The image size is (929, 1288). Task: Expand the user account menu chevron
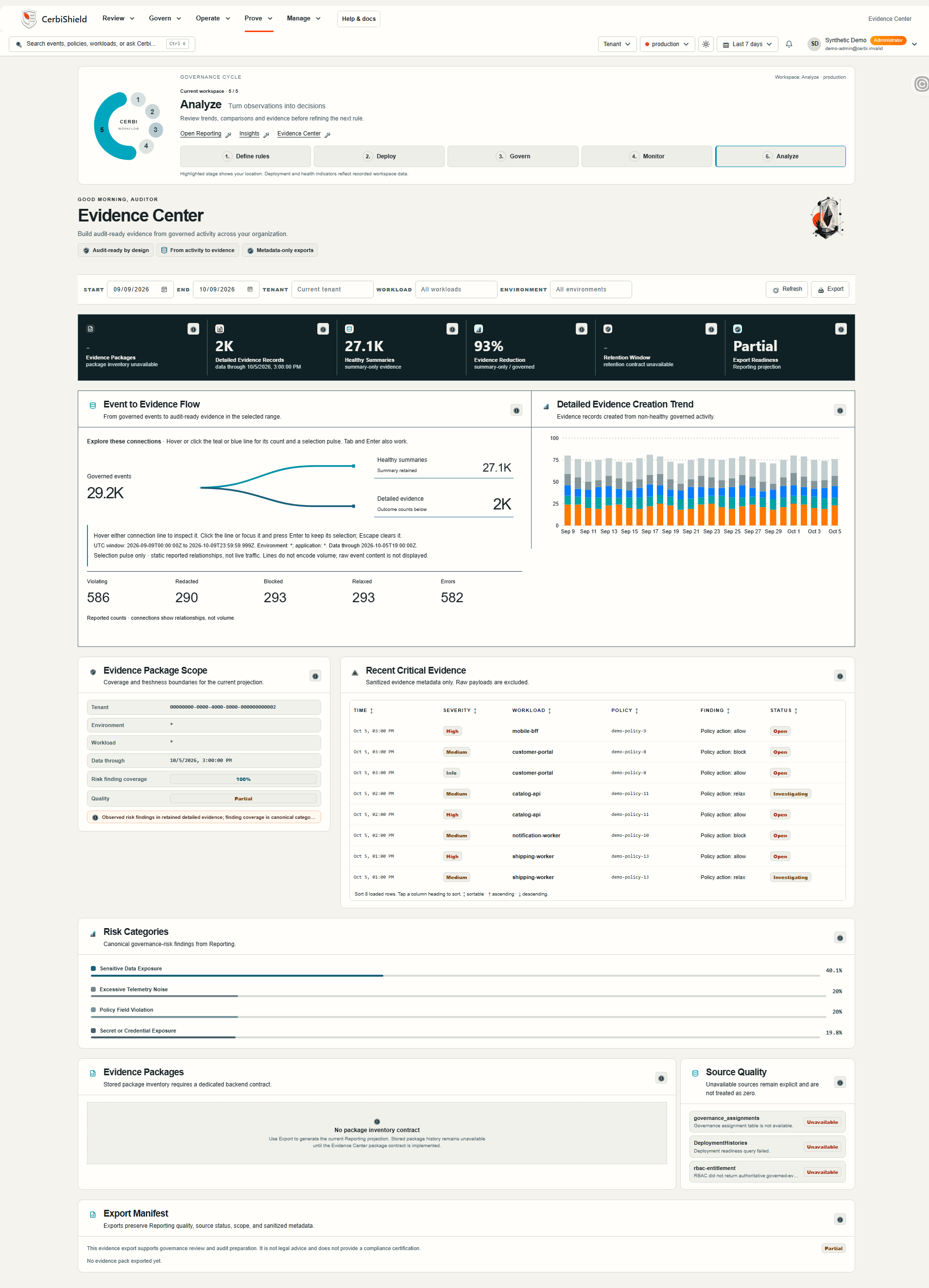(914, 44)
